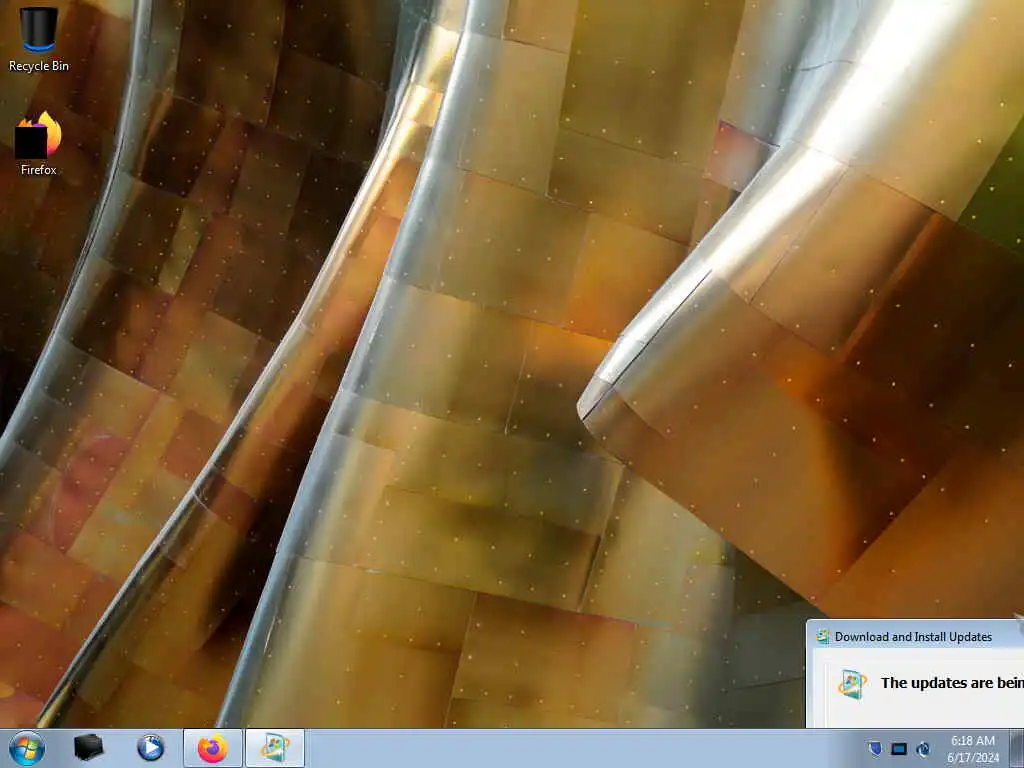1024x768 pixels.
Task: Click the Show desktop strip at the taskbar end
Action: tap(1017, 748)
